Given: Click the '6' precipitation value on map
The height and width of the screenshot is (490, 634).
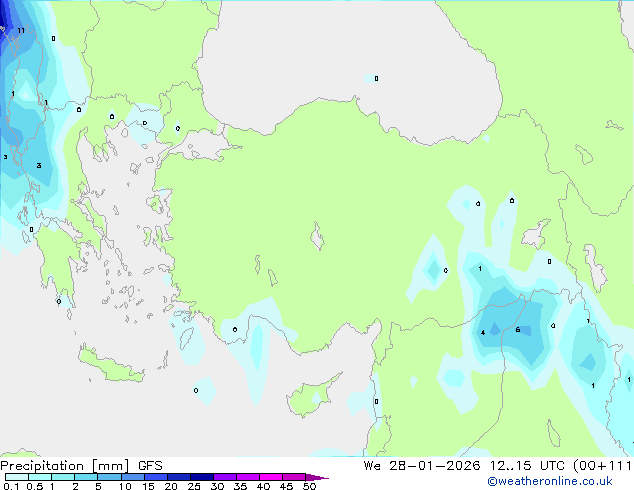Looking at the screenshot, I should [518, 330].
